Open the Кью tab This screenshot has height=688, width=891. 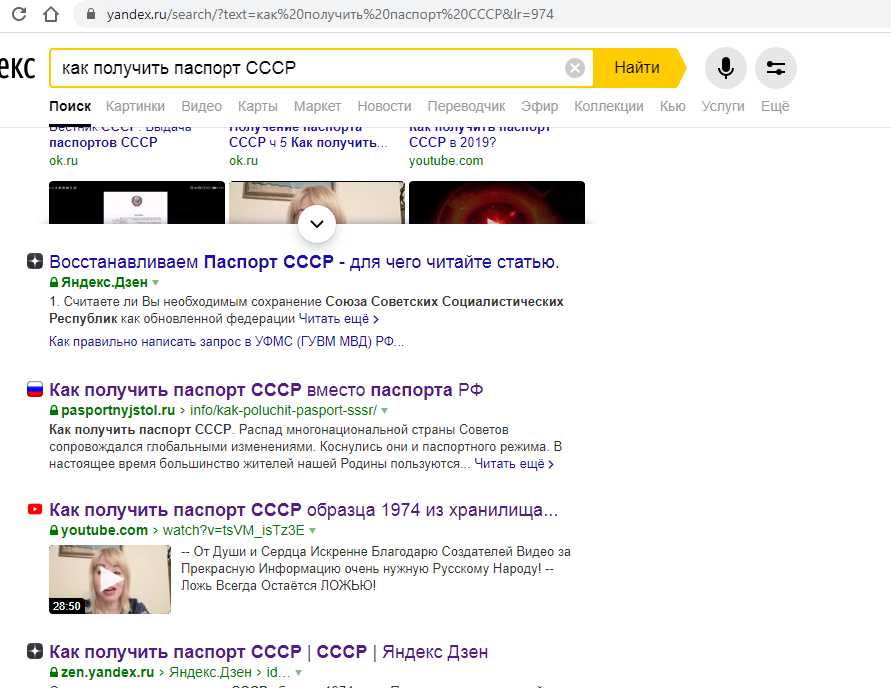(672, 106)
